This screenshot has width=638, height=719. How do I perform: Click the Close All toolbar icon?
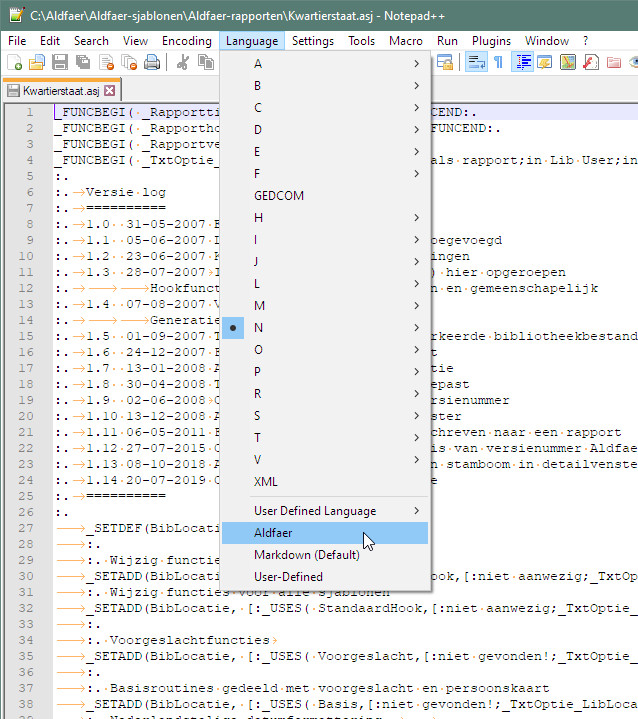129,62
